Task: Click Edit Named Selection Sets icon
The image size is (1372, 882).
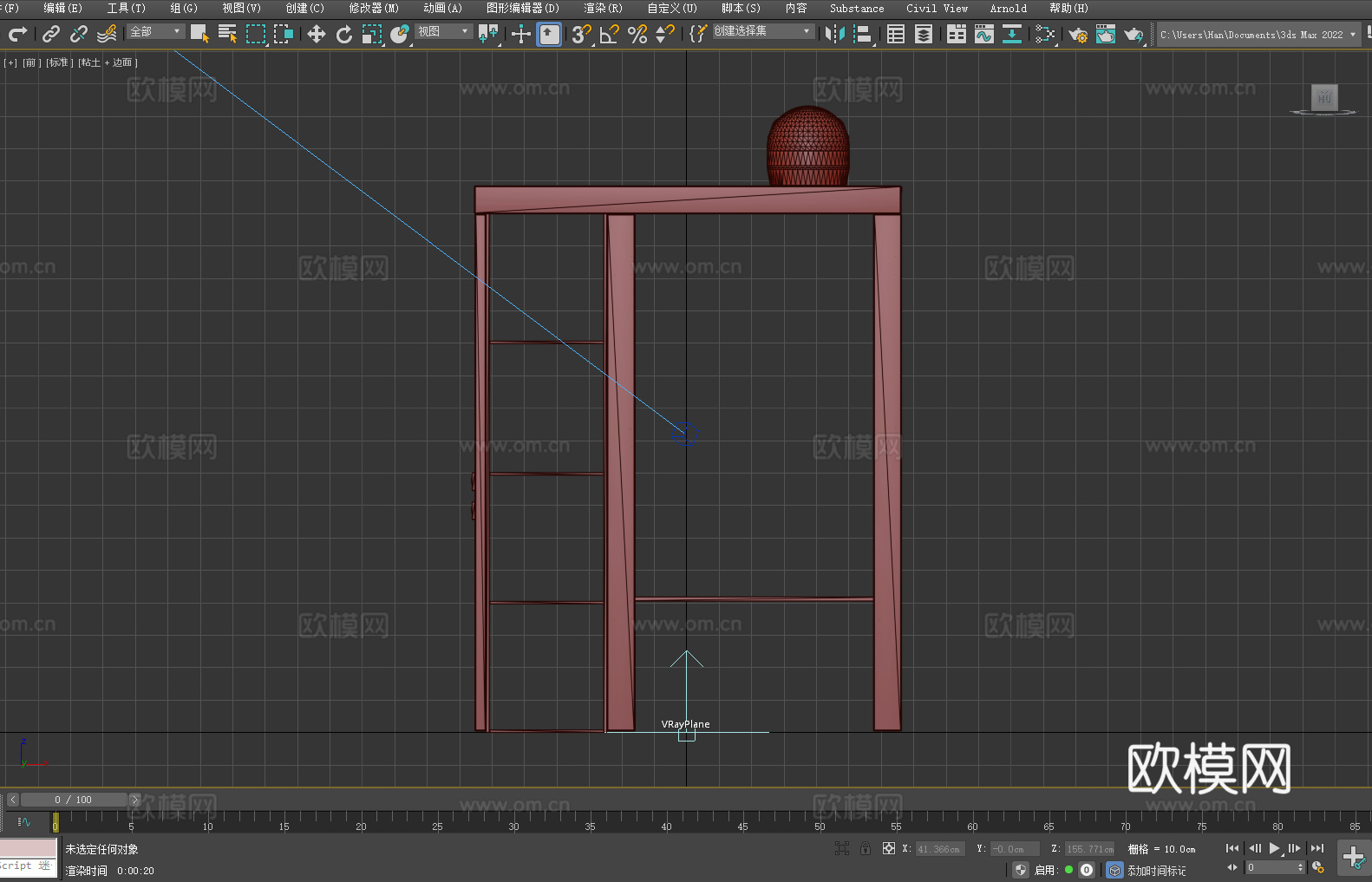Action: click(697, 34)
